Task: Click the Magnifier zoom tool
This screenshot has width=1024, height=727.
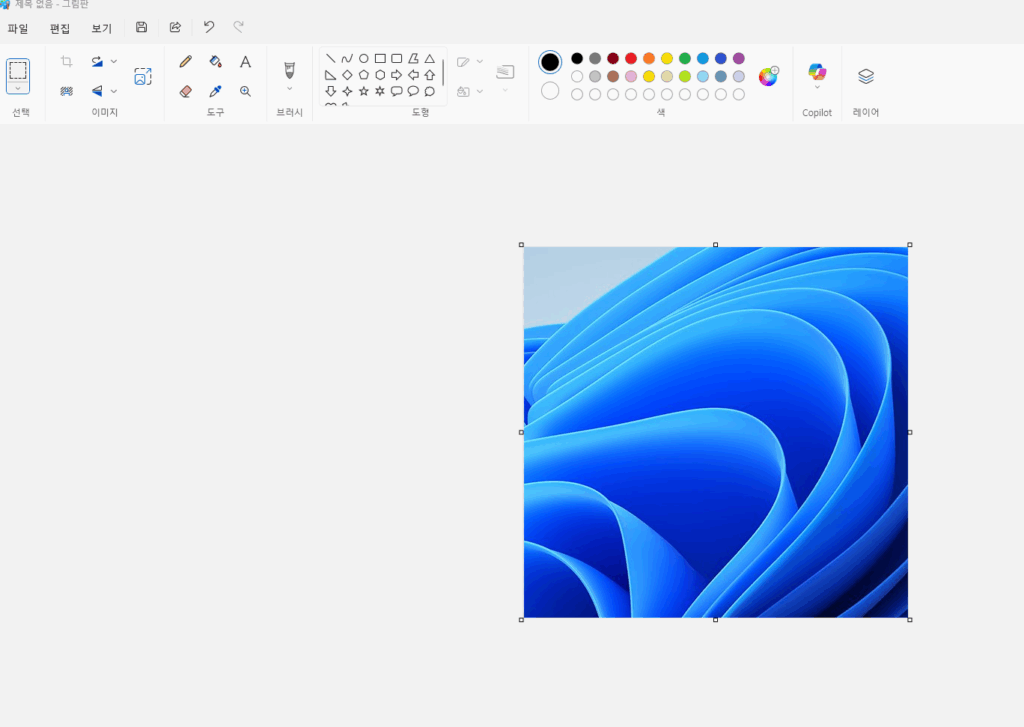Action: pos(245,91)
